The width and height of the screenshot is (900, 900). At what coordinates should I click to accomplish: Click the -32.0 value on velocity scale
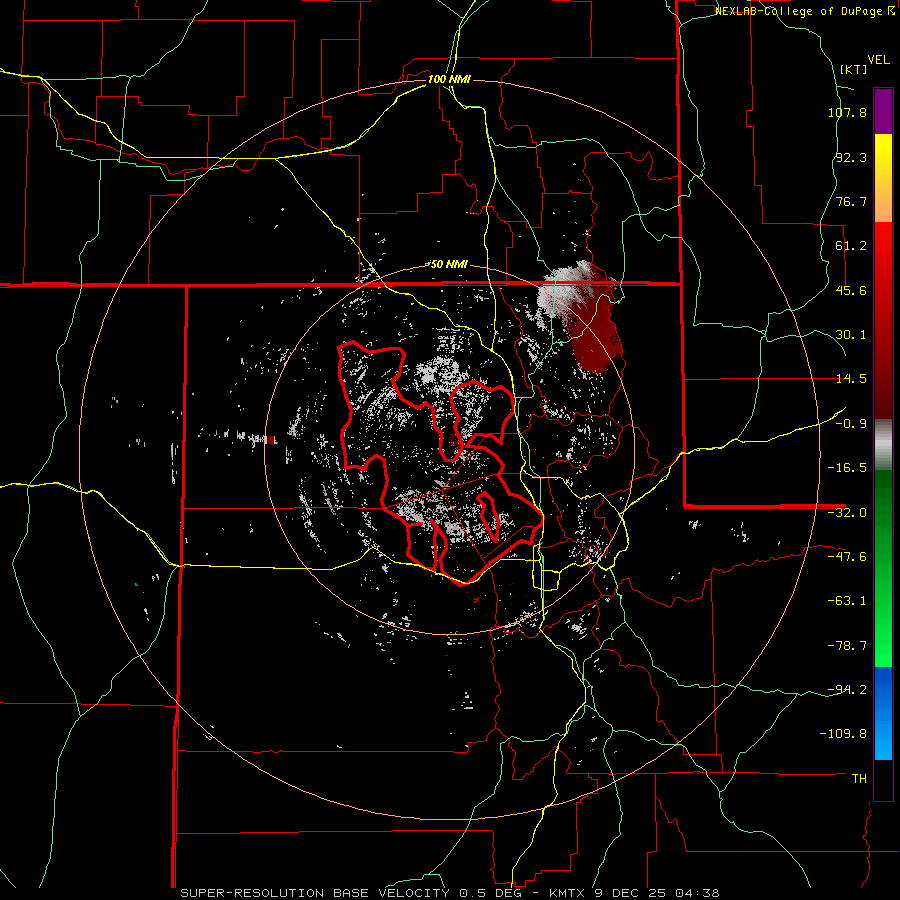(x=847, y=513)
